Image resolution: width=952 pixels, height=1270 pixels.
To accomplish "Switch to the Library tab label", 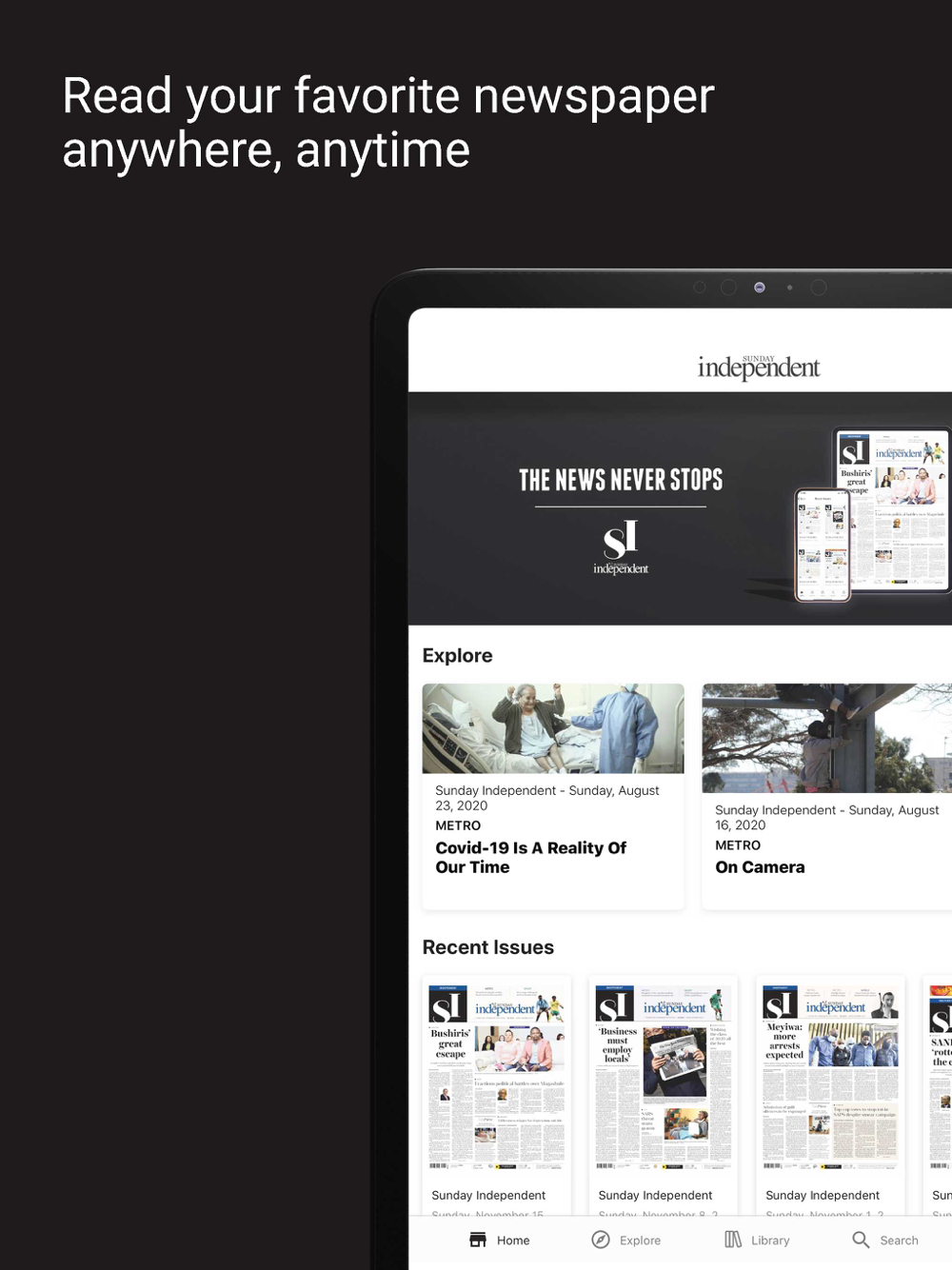I will coord(770,1240).
